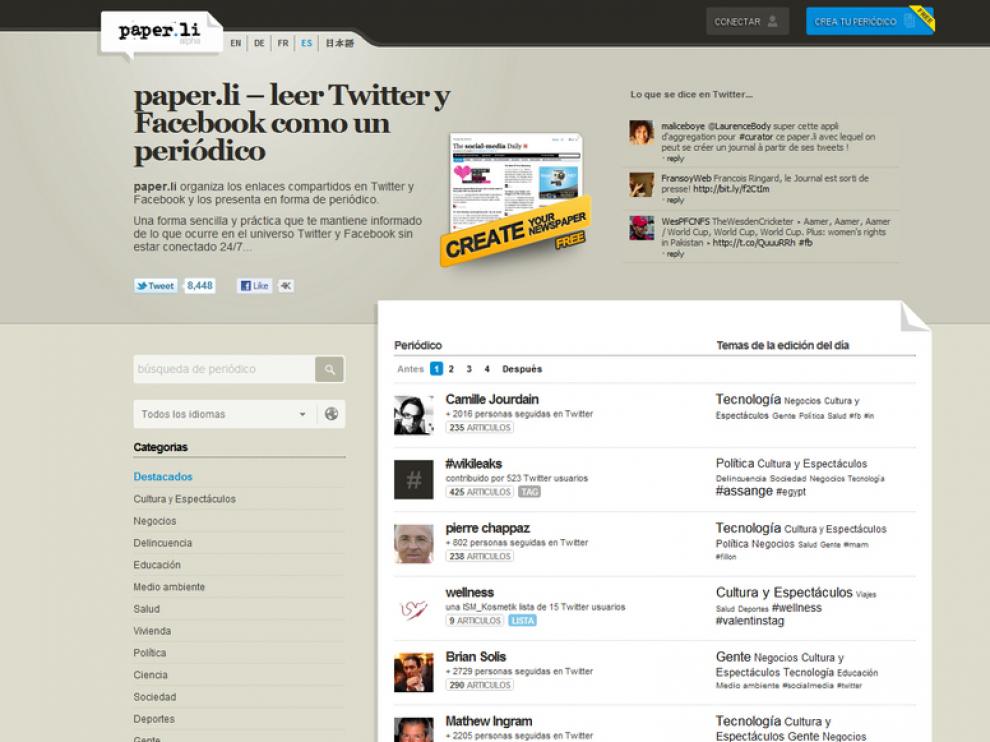Image resolution: width=990 pixels, height=742 pixels.
Task: Click the Después pagination link
Action: tap(522, 369)
